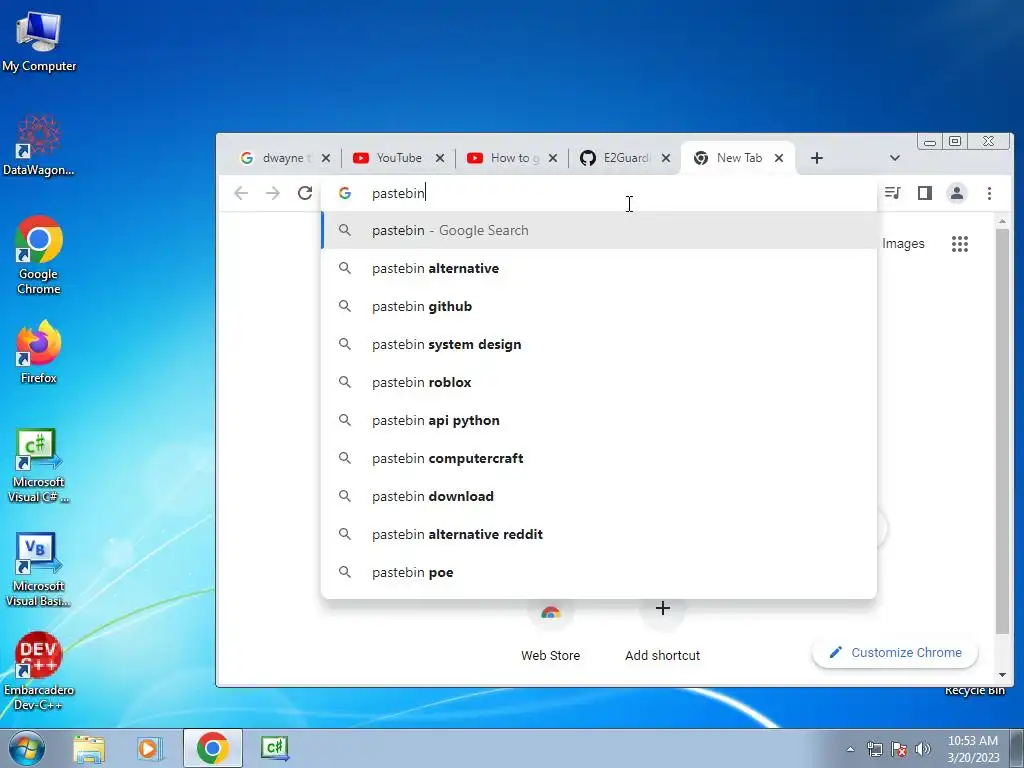Close the YouTube tab

[440, 158]
